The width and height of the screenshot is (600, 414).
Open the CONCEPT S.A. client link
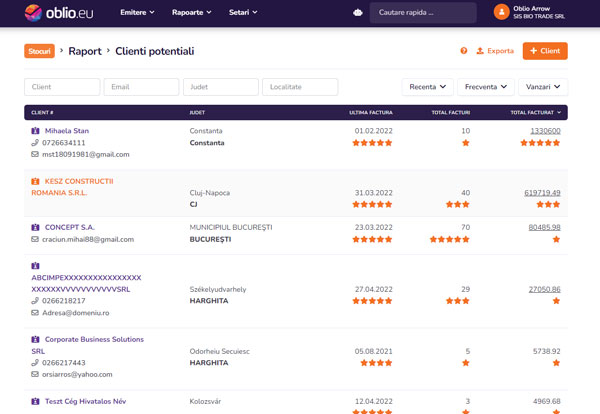(70, 227)
